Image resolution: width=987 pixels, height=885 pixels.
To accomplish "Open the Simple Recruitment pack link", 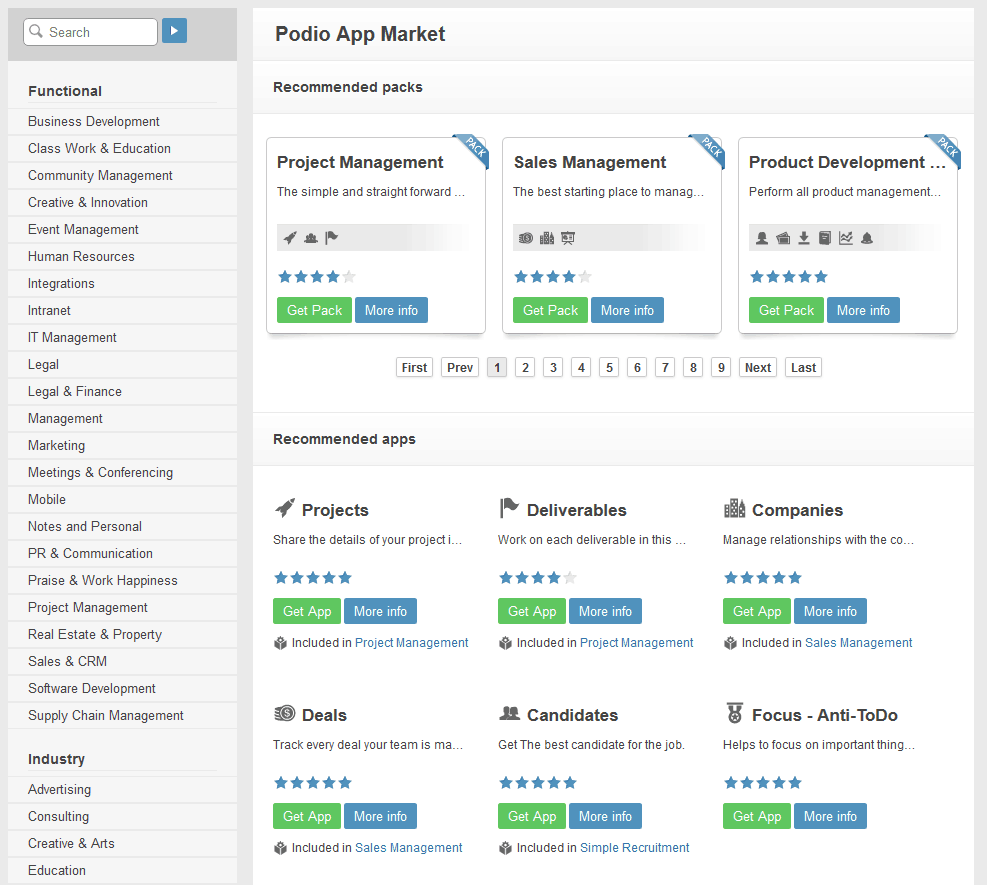I will 634,848.
